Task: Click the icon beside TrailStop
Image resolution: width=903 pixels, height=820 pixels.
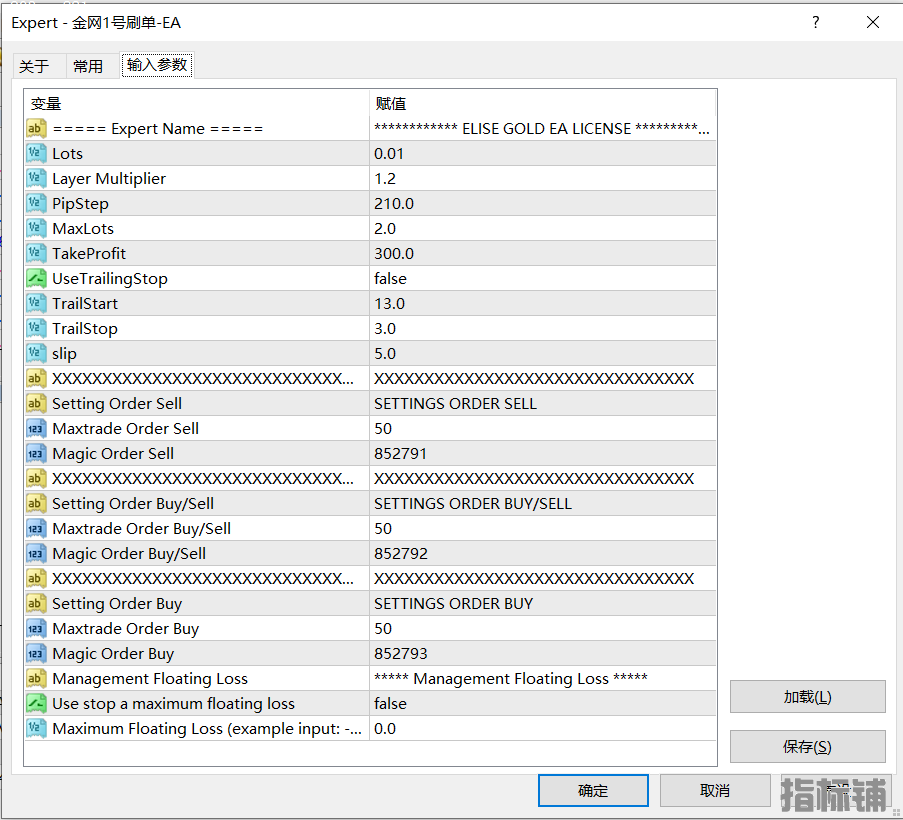Action: coord(36,328)
